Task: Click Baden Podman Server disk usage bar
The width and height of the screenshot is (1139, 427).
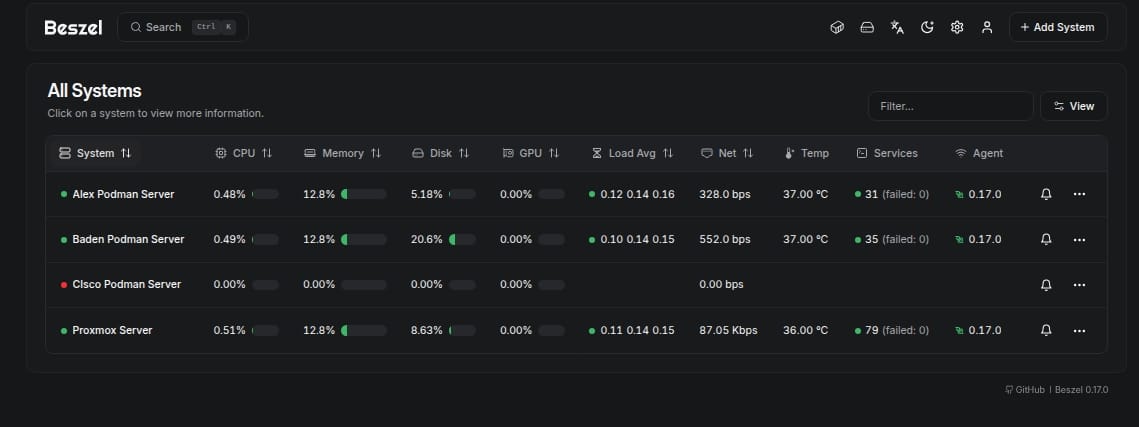Action: (463, 240)
